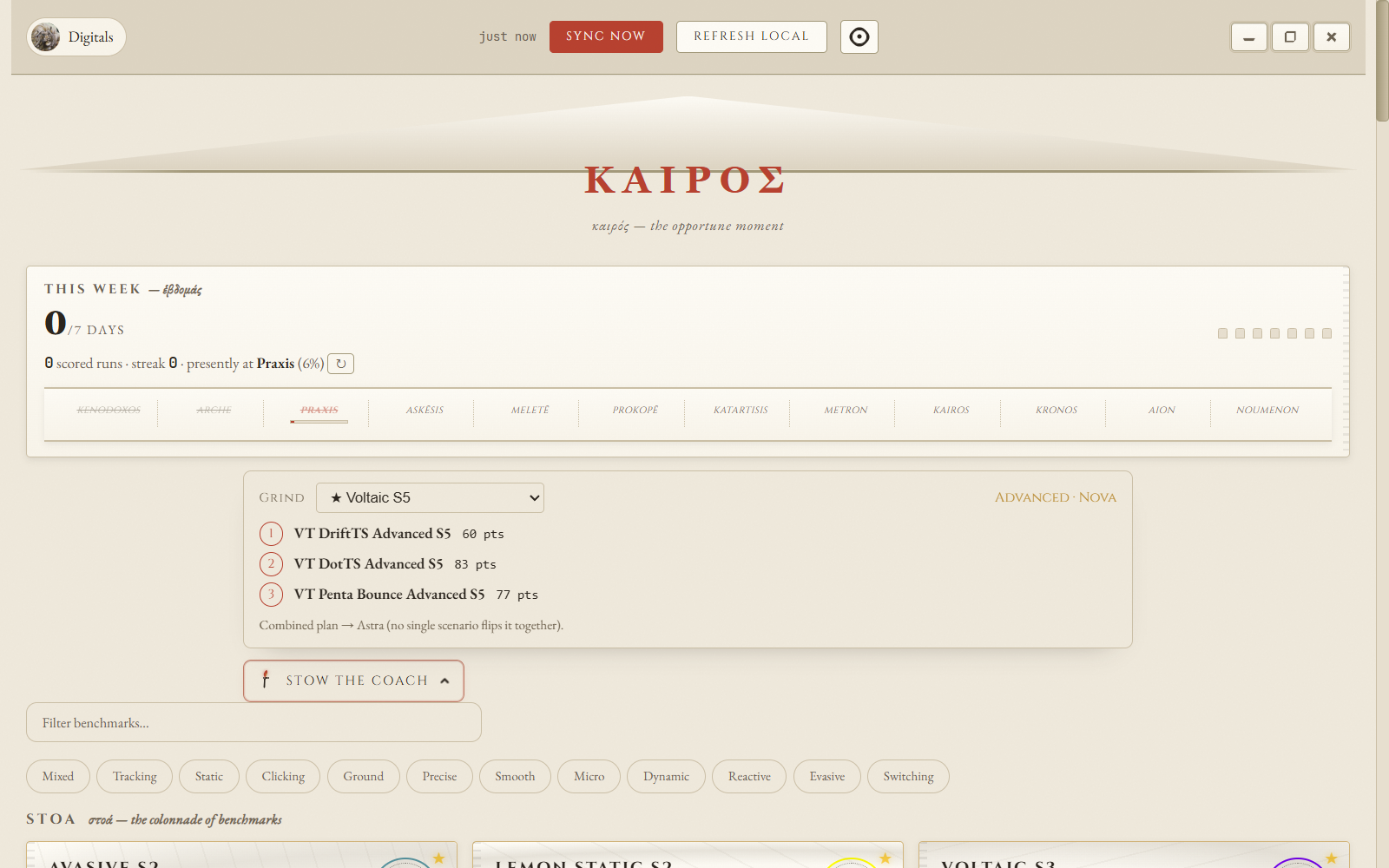Select the Kairos rank tab
The image size is (1389, 868).
click(951, 410)
